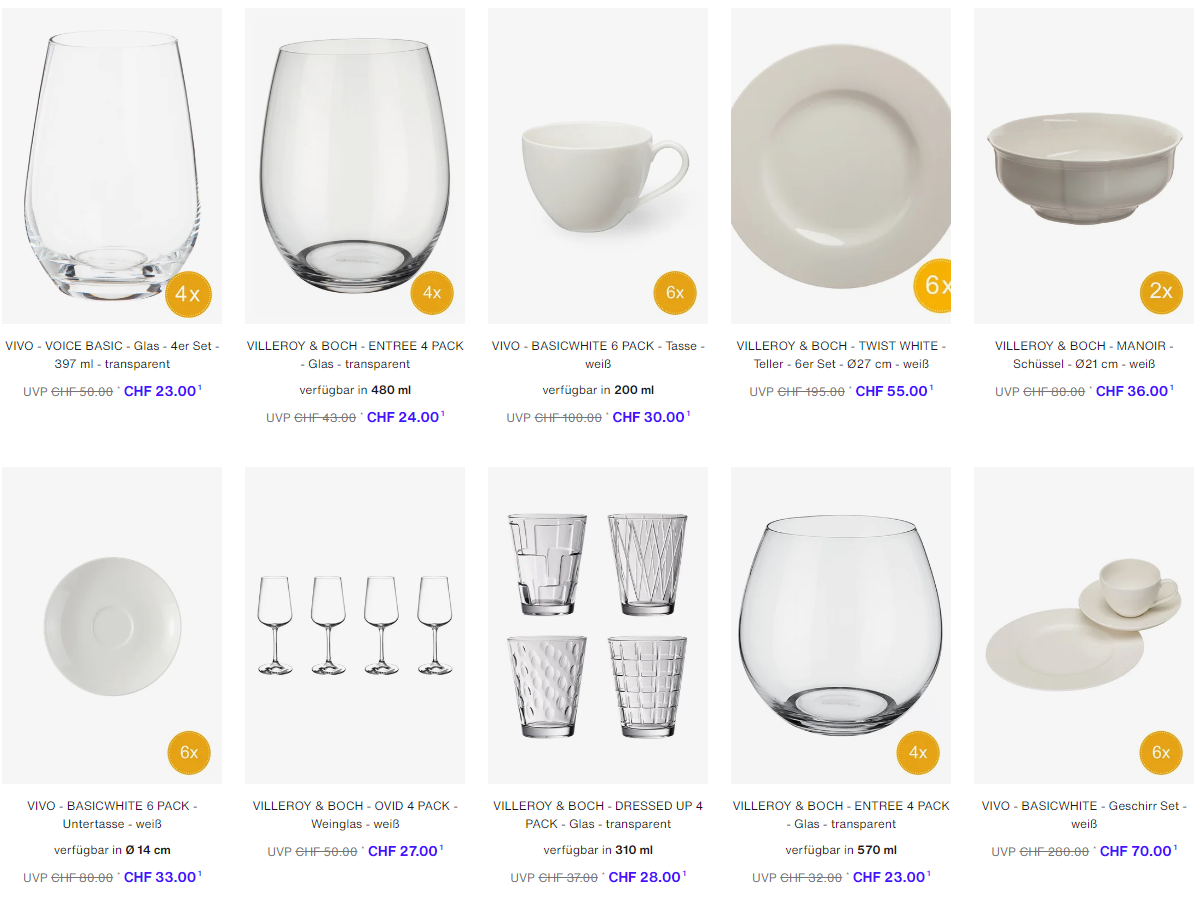Click the 6x badge on Basicwhite Geschirr Set
1202x905 pixels.
click(x=1161, y=752)
